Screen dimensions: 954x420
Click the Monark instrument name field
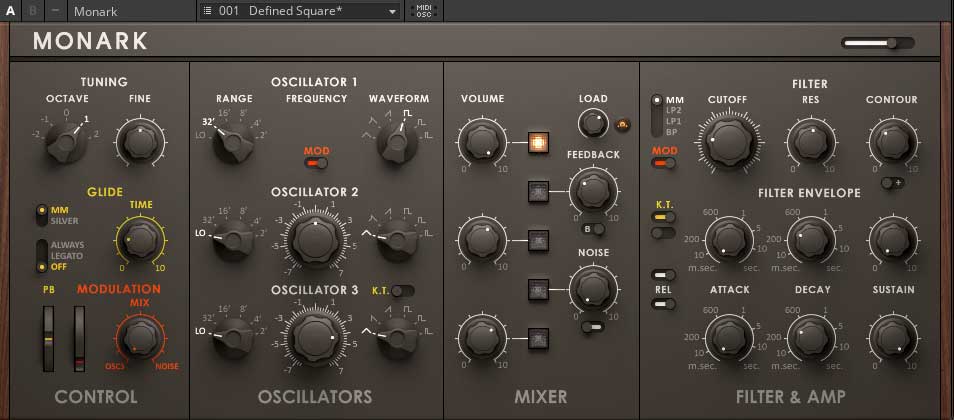point(130,11)
